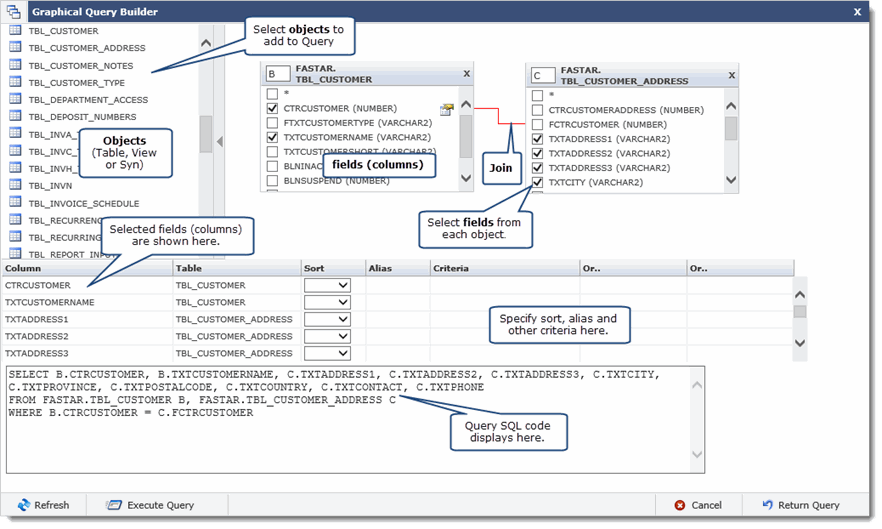This screenshot has height=529, width=882.
Task: Click the Return Query button
Action: (801, 505)
